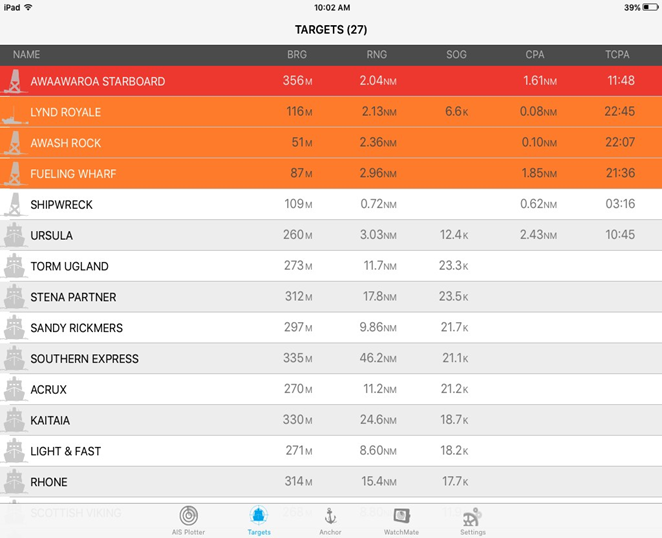
Task: Click the buoy icon beside AWASH ROCK
Action: (x=15, y=143)
